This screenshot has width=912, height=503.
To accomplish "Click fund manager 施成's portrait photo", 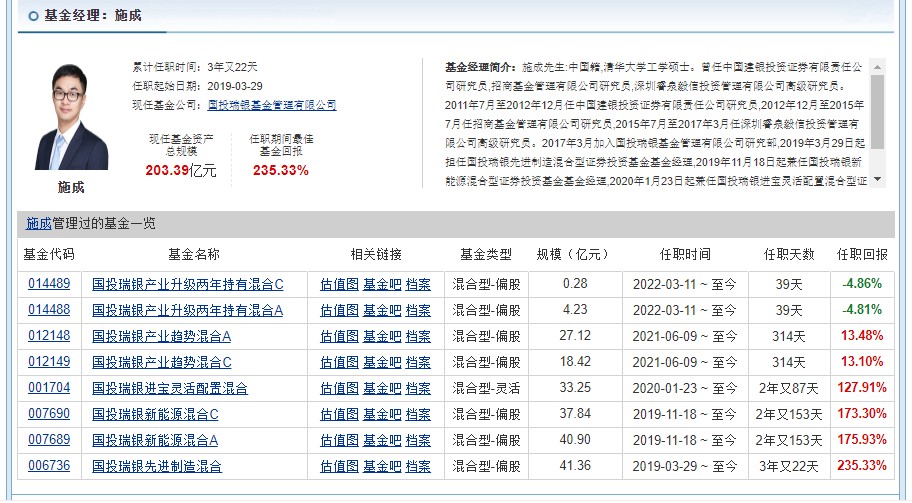I will tap(72, 117).
